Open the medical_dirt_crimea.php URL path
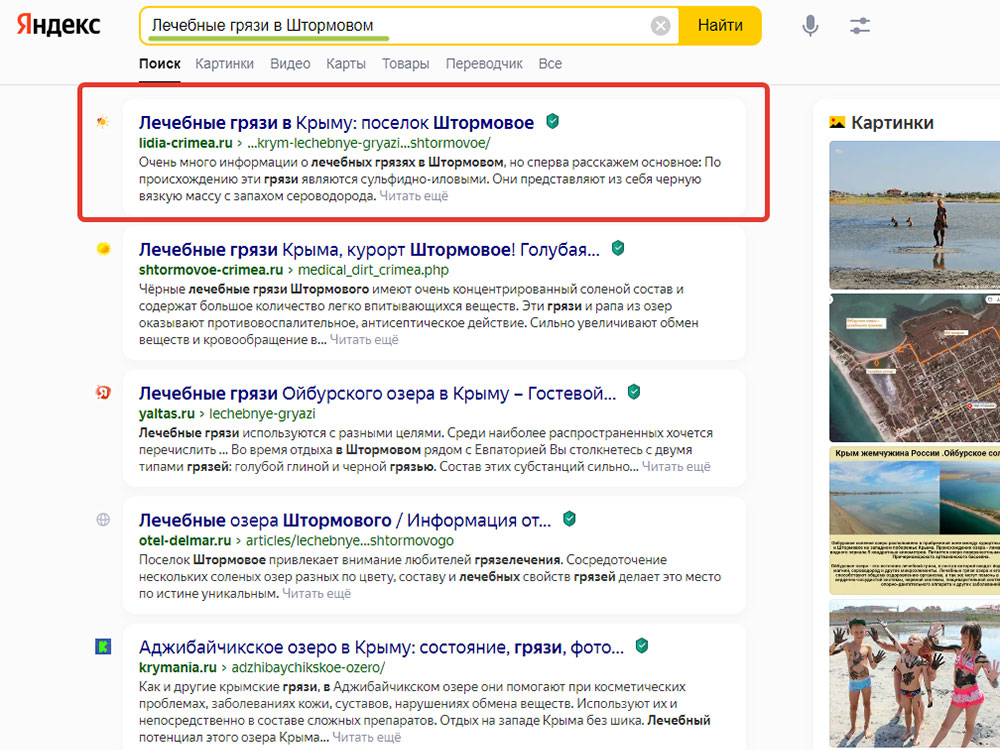1000x750 pixels. pos(373,270)
